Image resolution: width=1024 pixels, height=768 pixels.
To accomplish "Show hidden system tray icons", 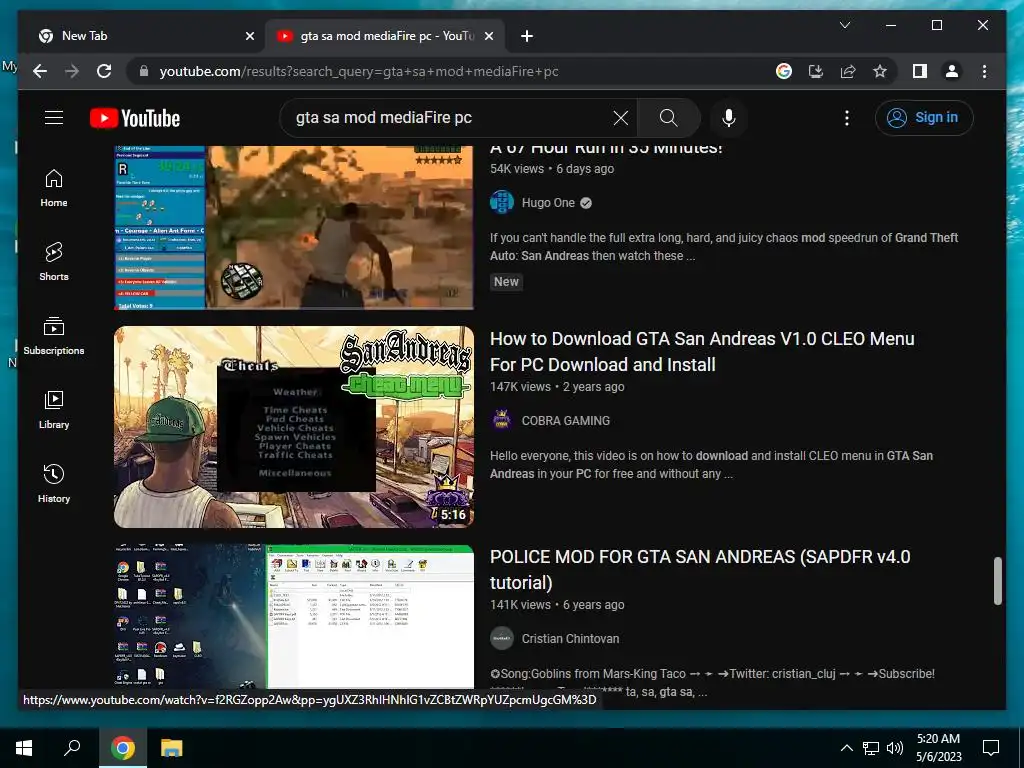I will point(846,748).
